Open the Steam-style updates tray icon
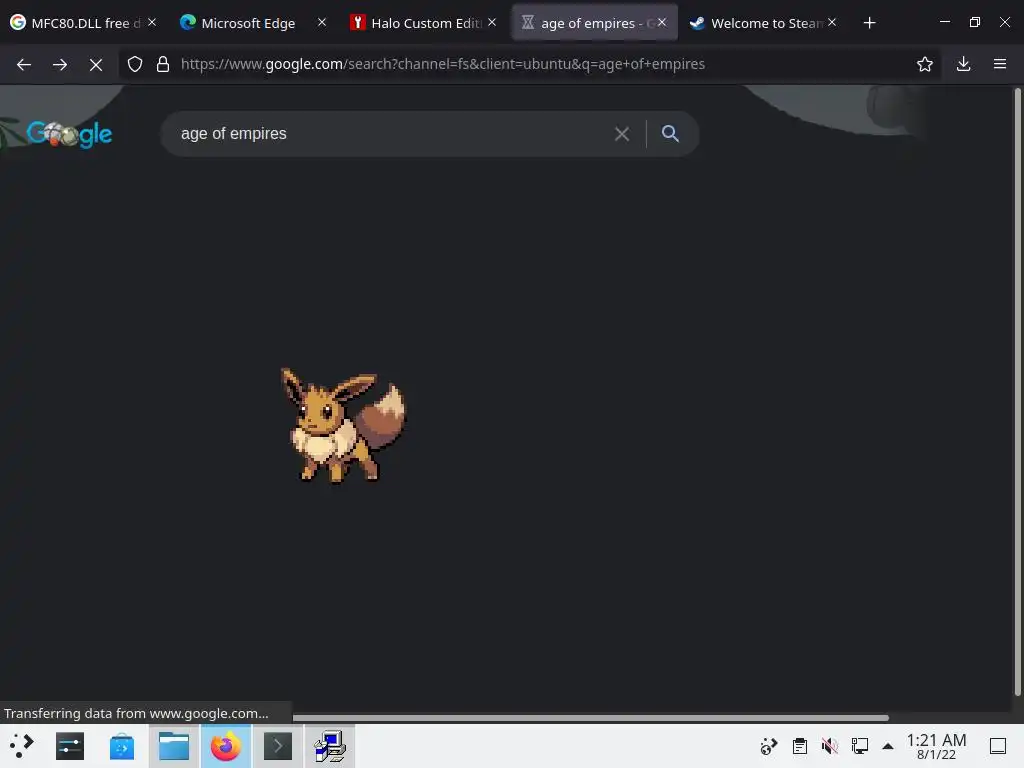The height and width of the screenshot is (768, 1024). click(769, 746)
